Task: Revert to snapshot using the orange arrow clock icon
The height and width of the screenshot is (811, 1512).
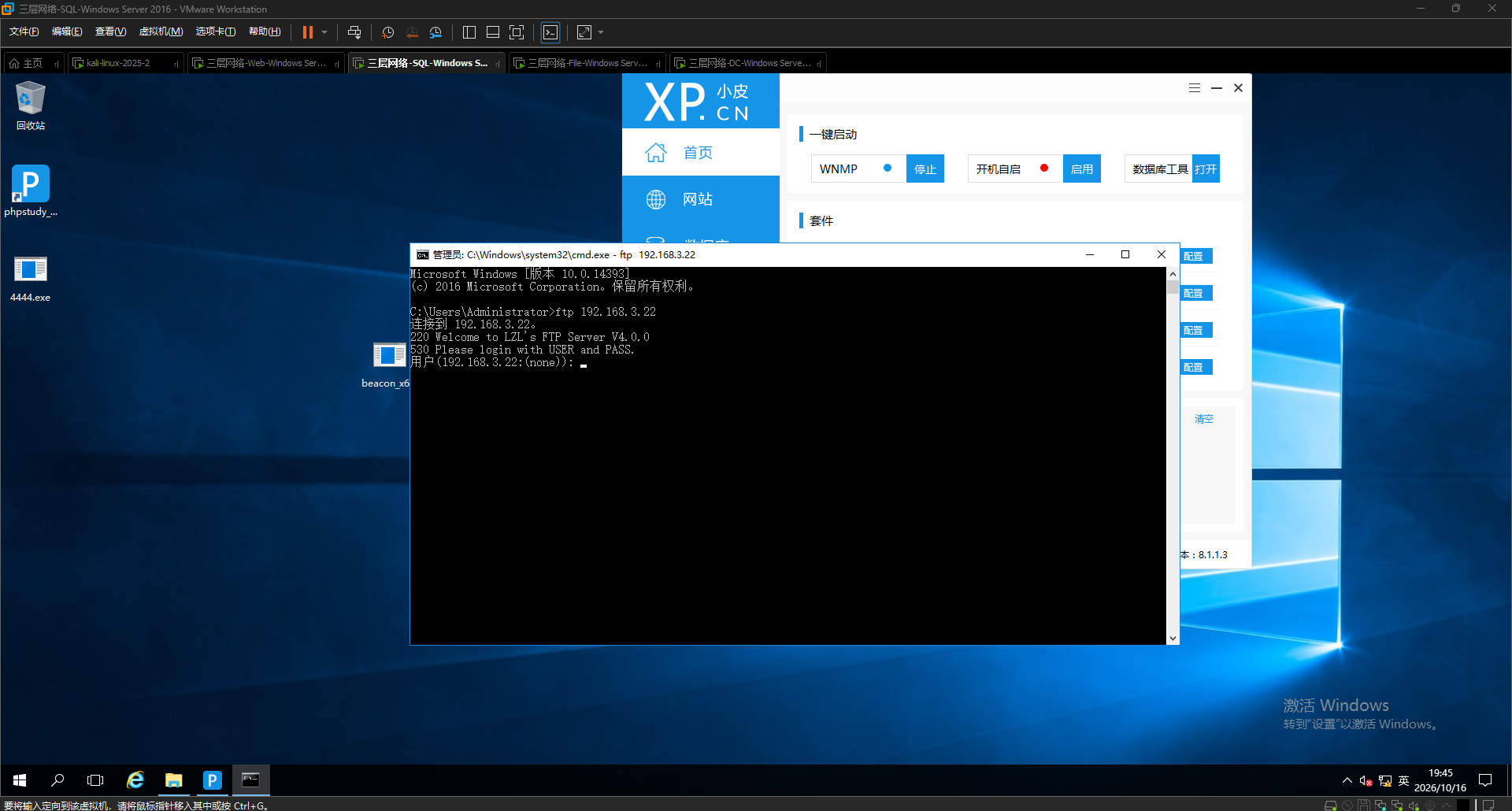Action: [412, 32]
